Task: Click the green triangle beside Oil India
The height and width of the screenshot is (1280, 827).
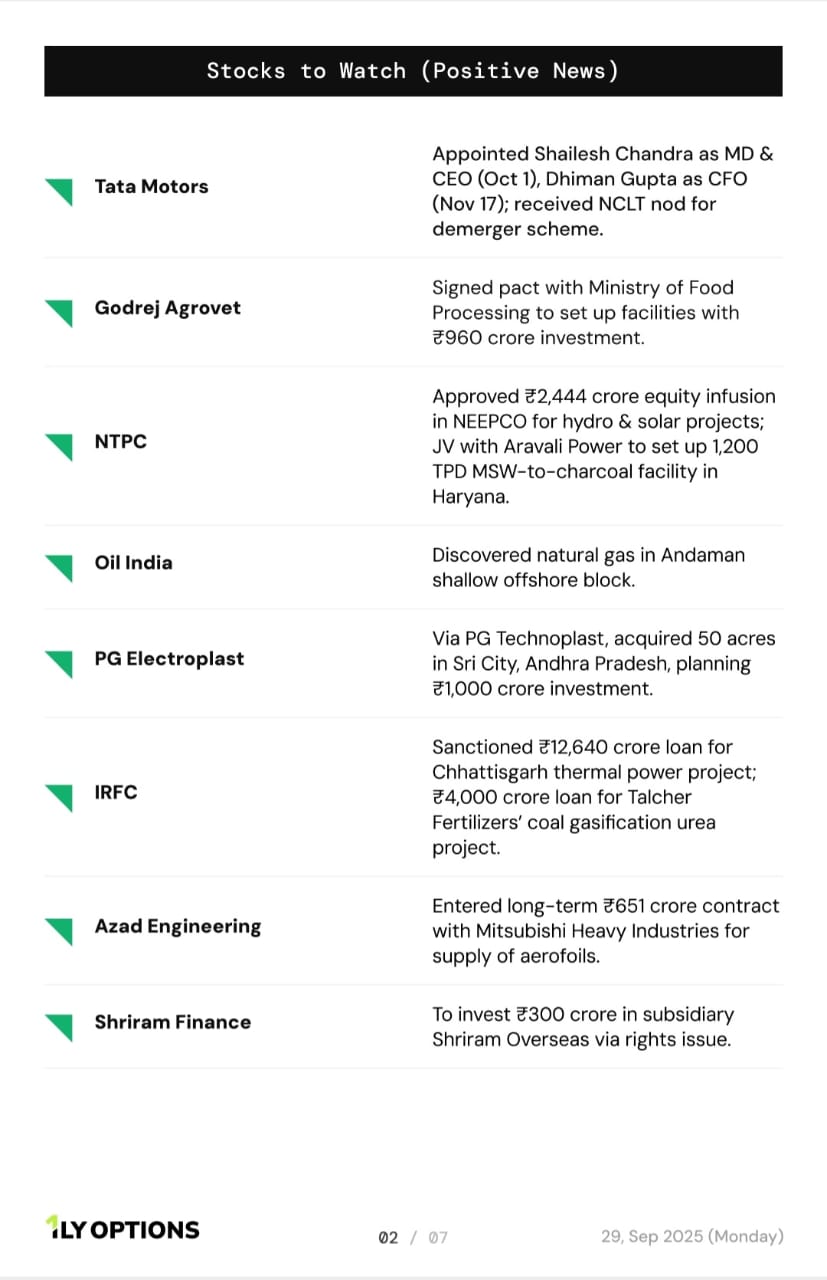Action: tap(61, 566)
